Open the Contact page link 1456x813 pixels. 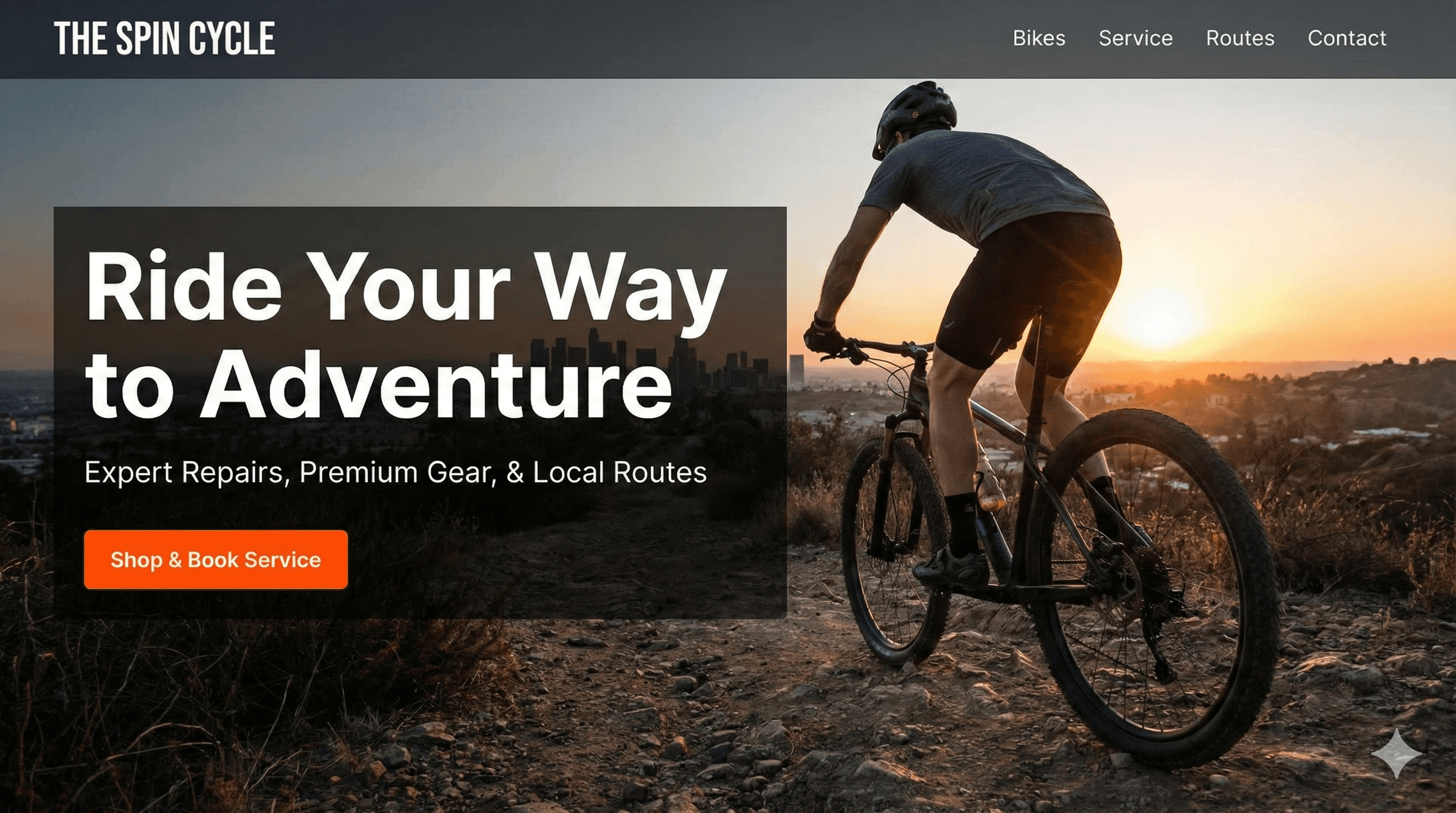1347,39
